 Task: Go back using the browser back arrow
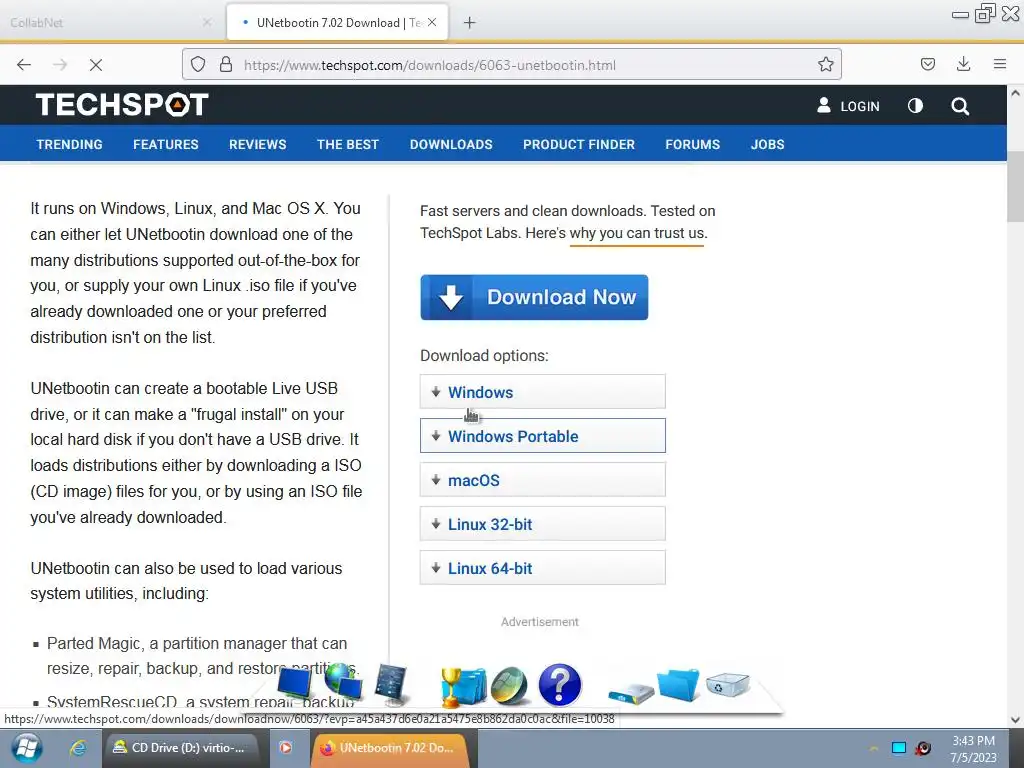[x=24, y=65]
